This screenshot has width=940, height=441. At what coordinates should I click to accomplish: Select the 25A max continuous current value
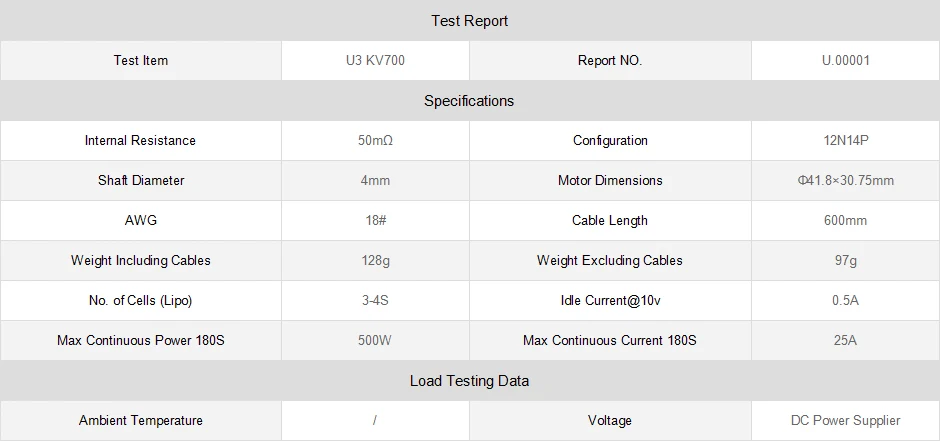point(845,340)
